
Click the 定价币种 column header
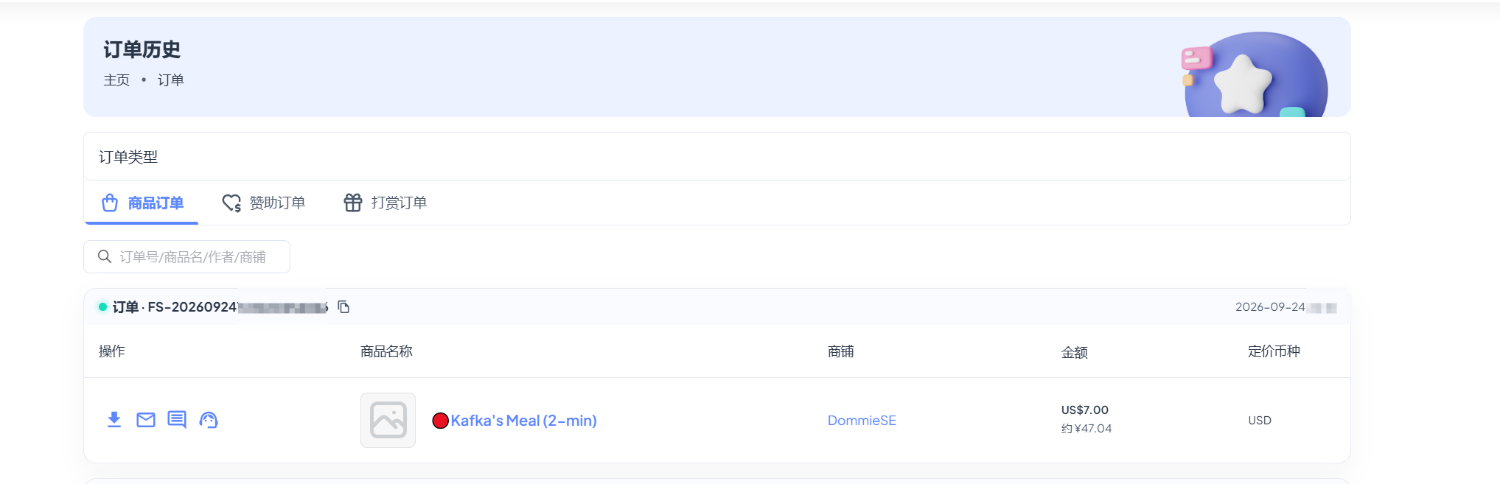1274,352
